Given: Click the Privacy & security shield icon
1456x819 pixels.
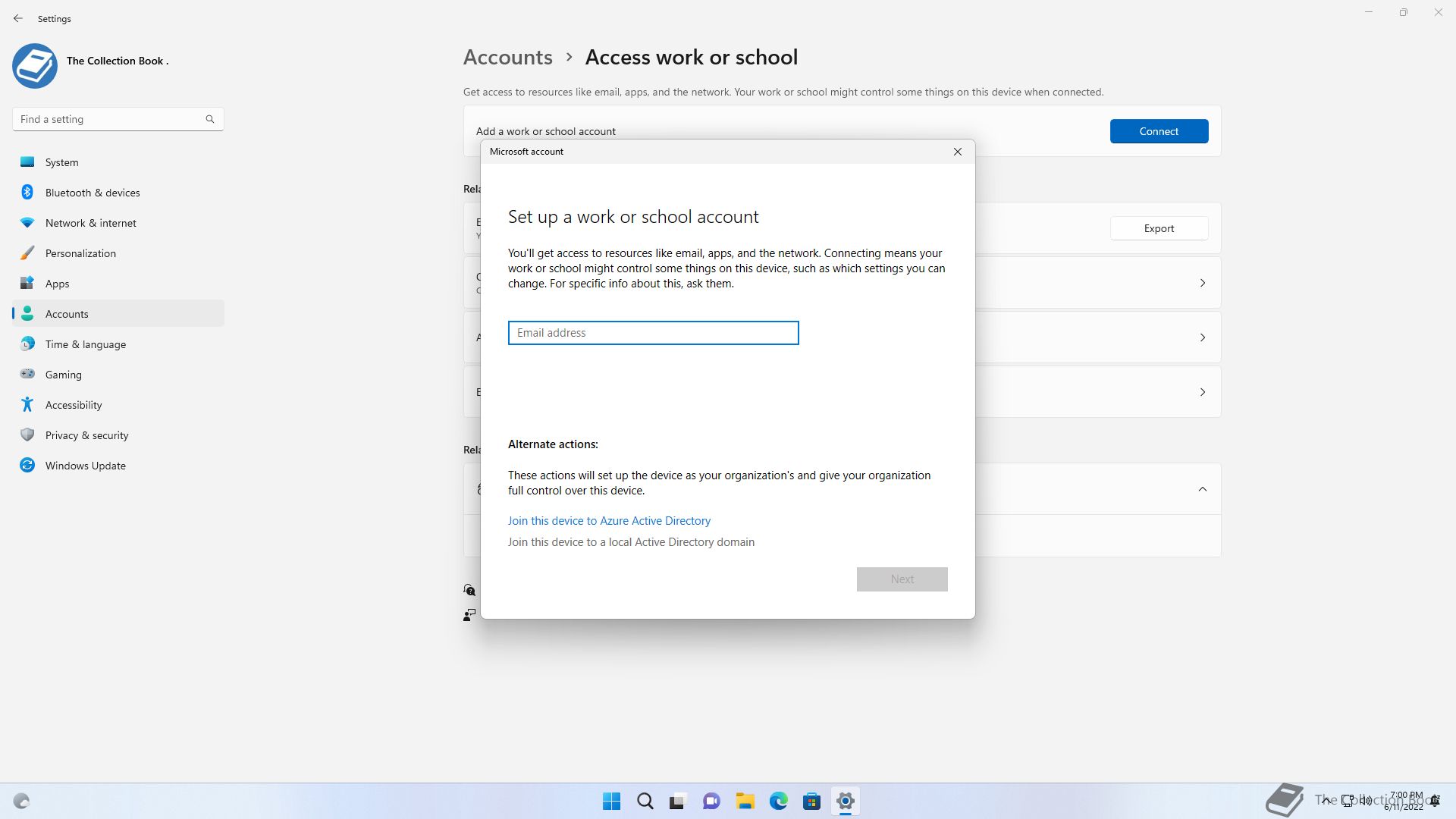Looking at the screenshot, I should coord(27,435).
